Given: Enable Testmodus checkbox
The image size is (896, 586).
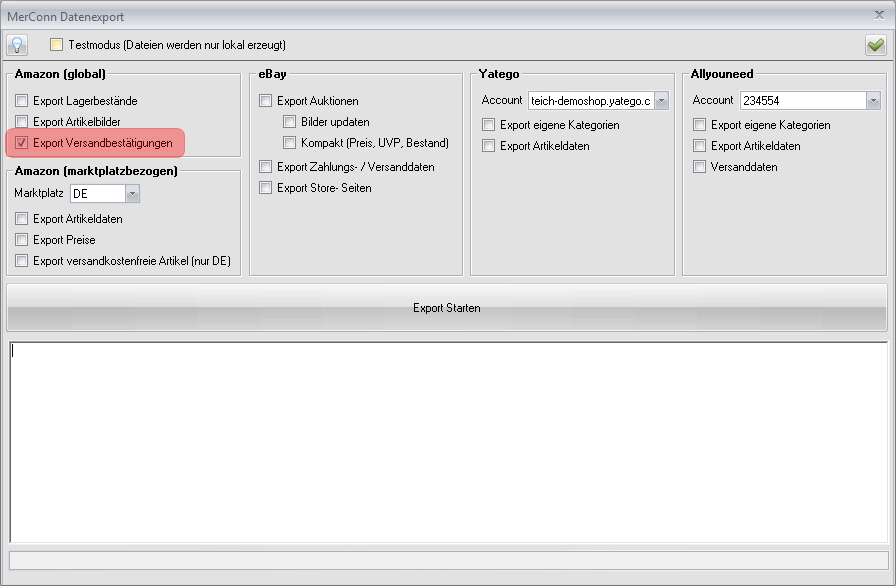Looking at the screenshot, I should [x=56, y=45].
